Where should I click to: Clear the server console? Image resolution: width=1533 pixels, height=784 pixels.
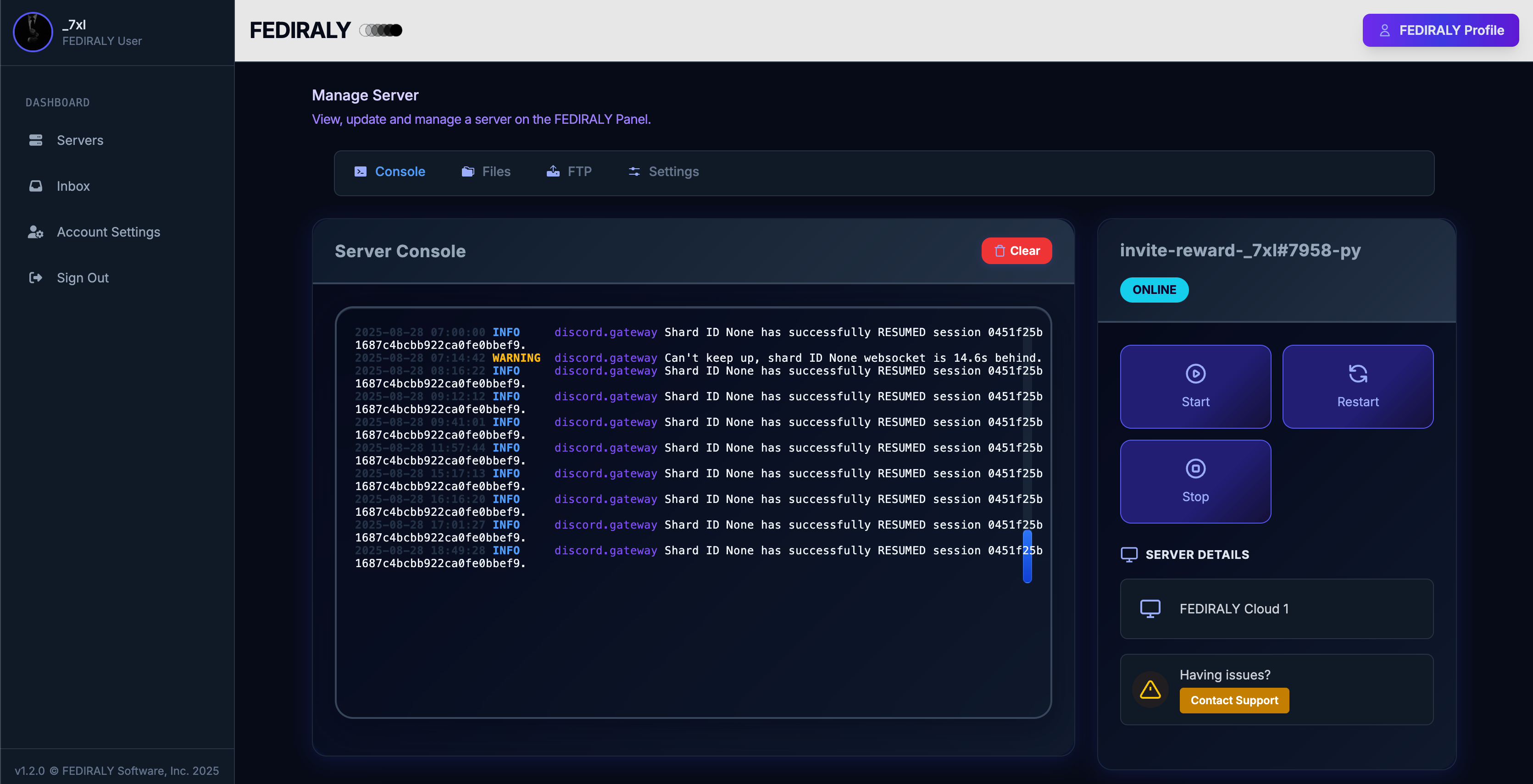(1016, 251)
